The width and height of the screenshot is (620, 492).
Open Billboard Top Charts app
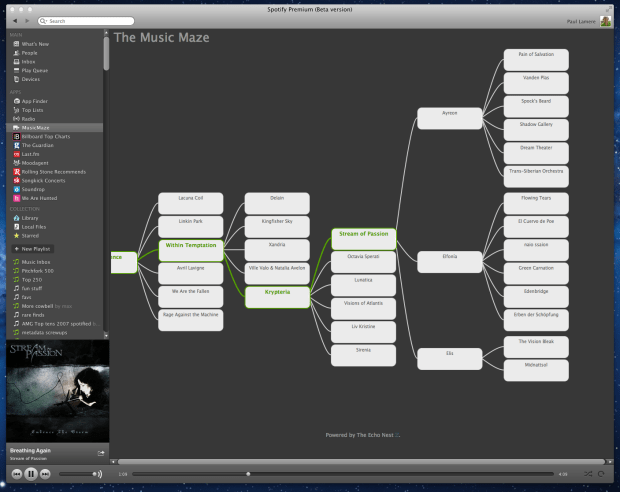pos(45,136)
